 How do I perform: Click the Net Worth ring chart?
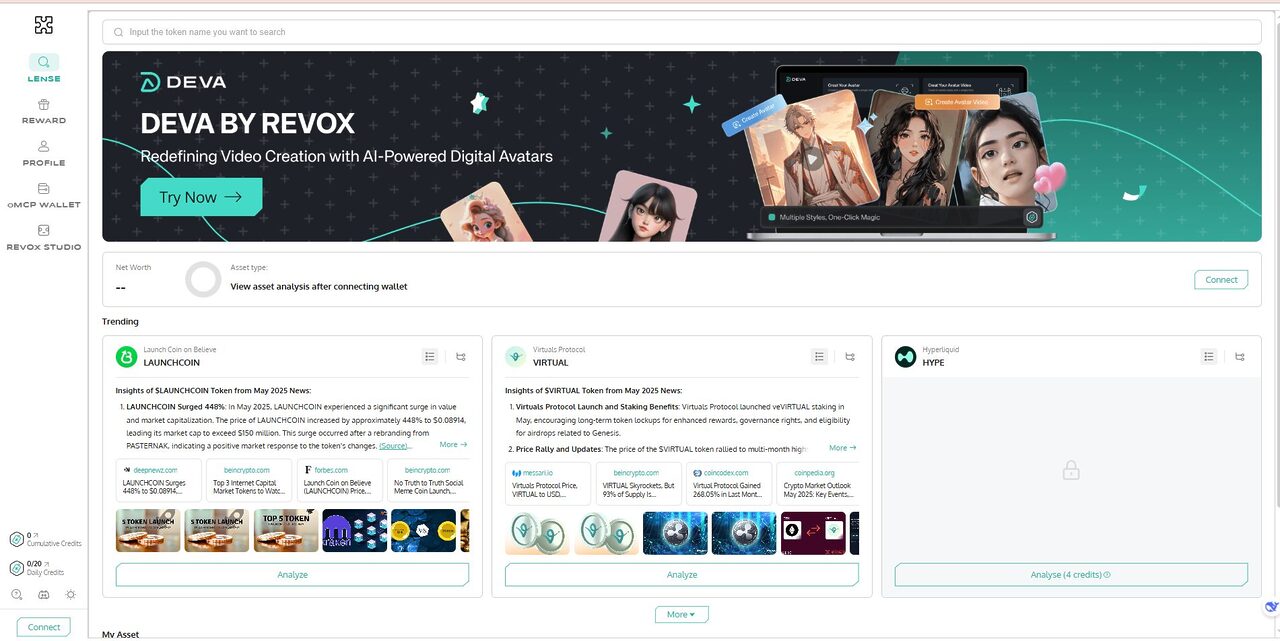point(203,280)
